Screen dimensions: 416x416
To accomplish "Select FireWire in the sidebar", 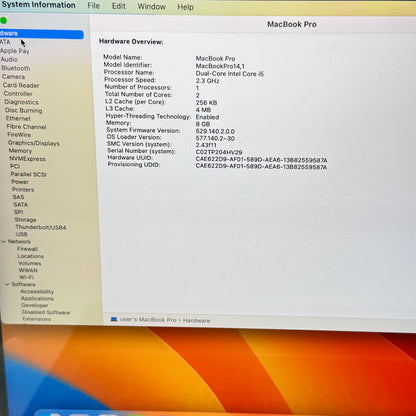I will point(19,135).
